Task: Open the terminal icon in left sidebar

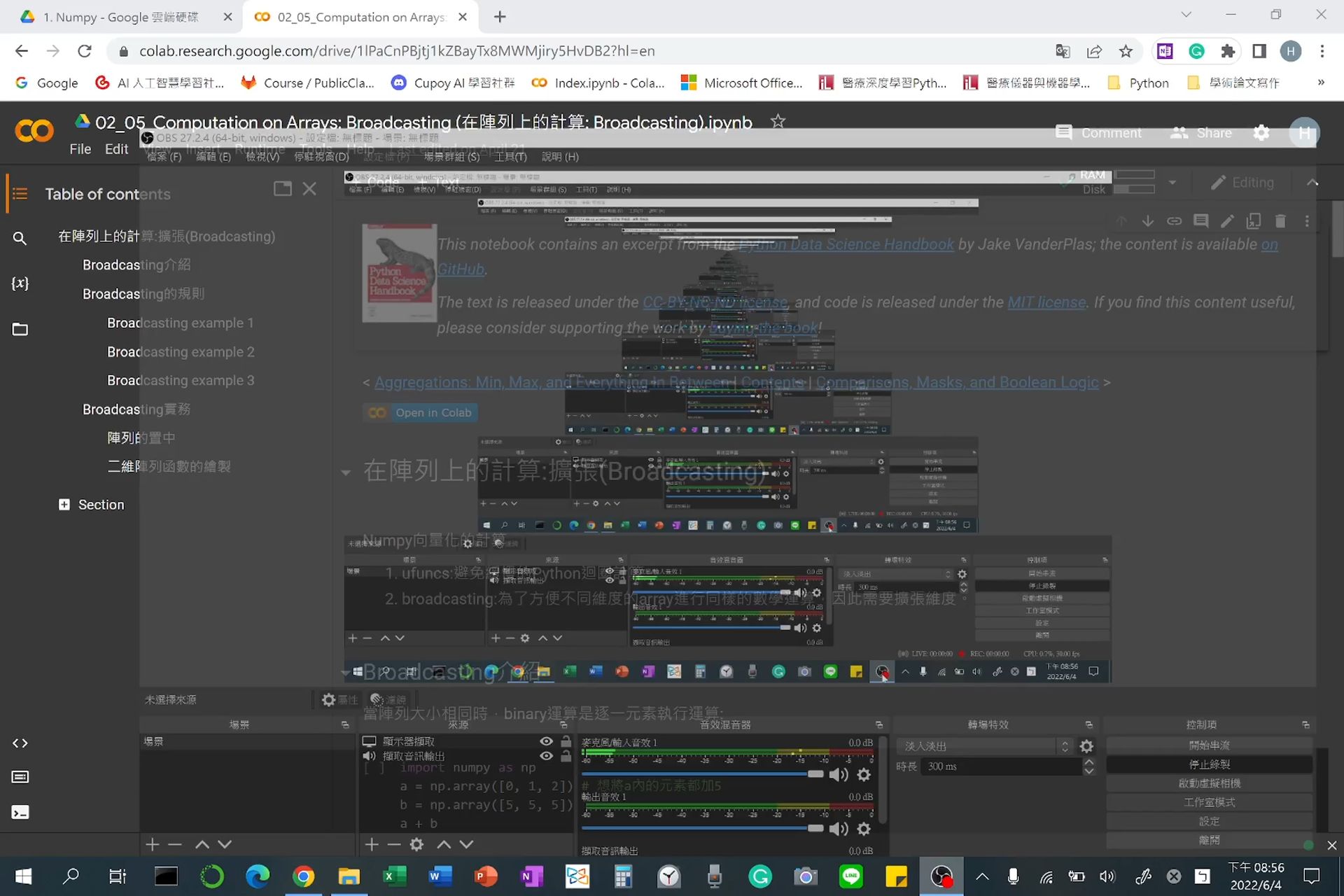Action: [20, 812]
